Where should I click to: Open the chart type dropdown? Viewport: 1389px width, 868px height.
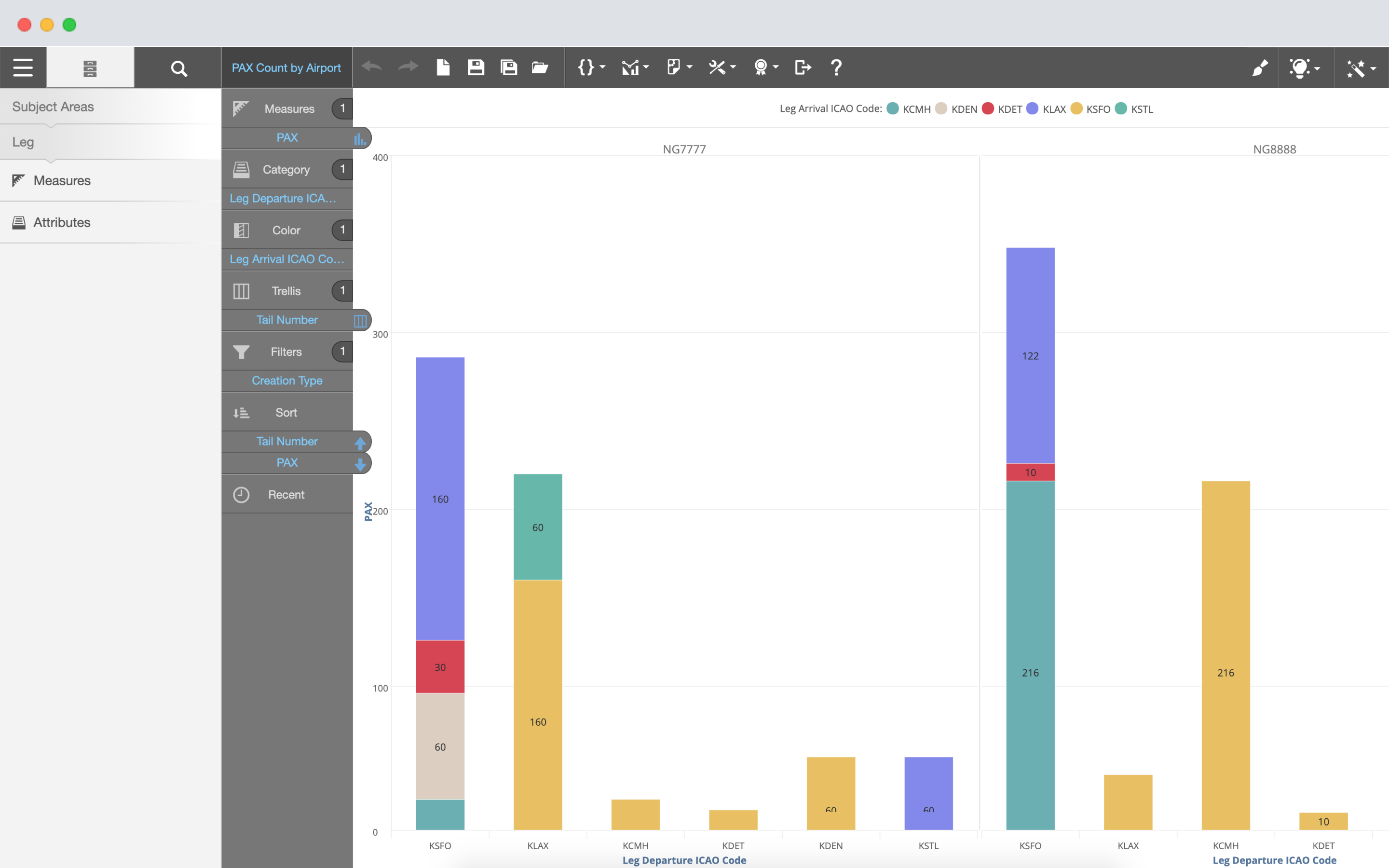(635, 68)
